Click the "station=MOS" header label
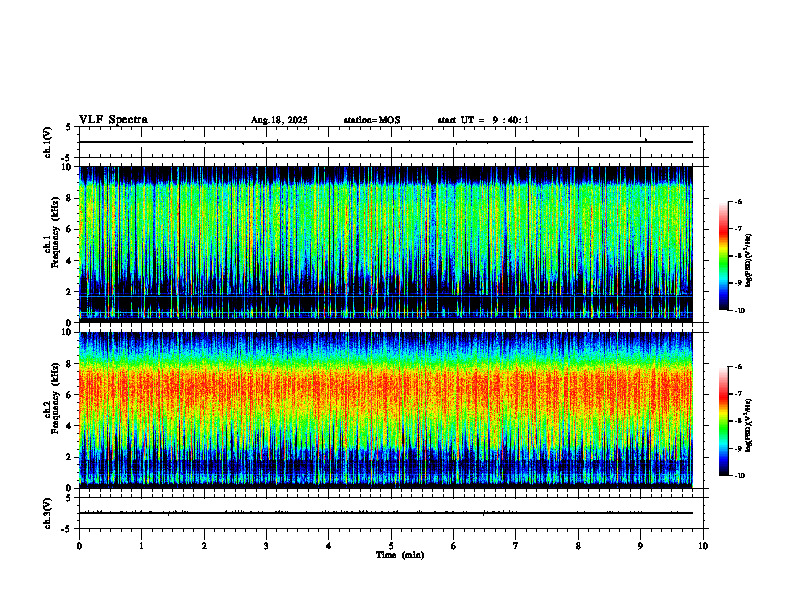 coord(372,120)
